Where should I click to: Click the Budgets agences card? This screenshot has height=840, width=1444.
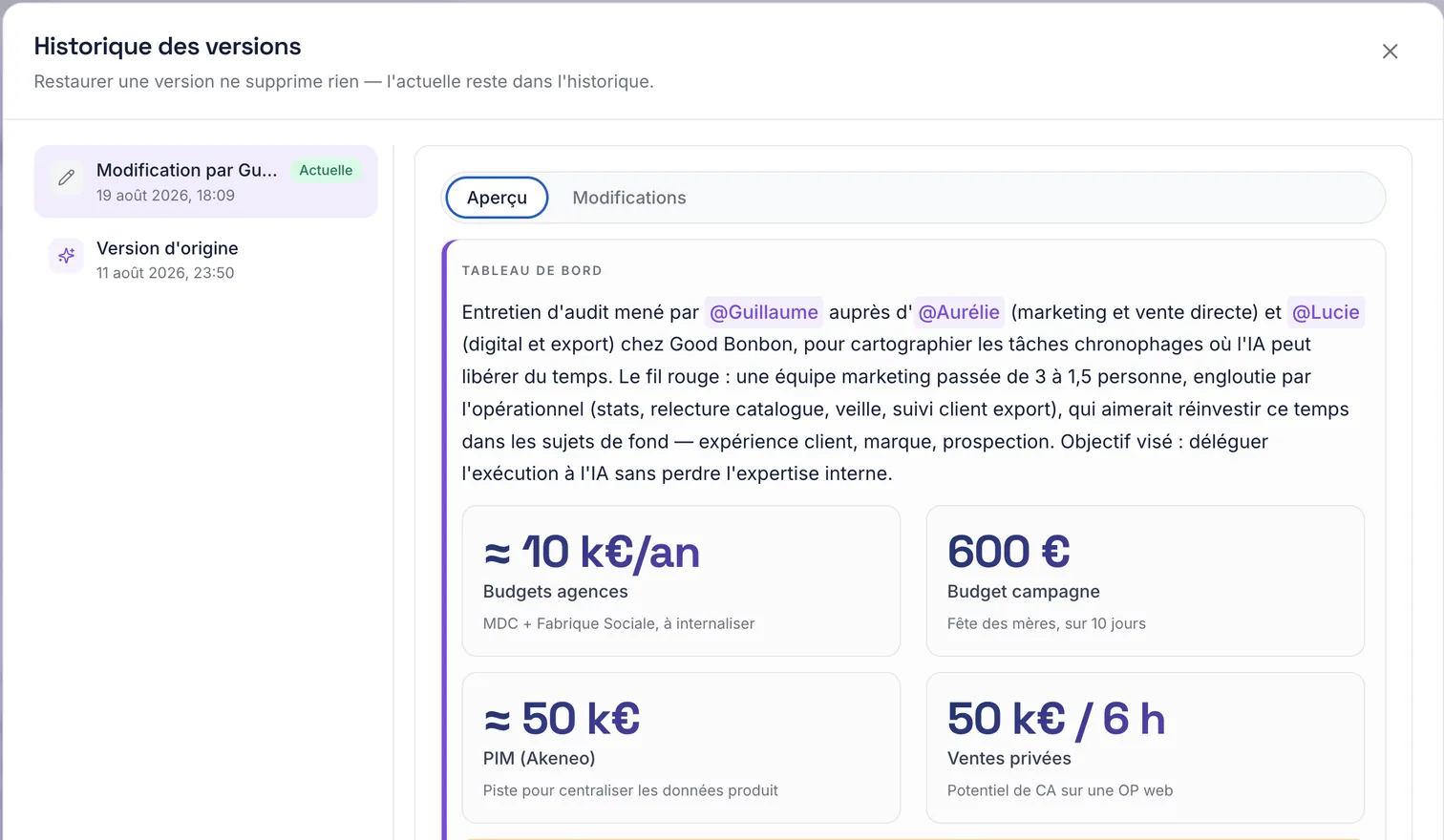point(681,580)
